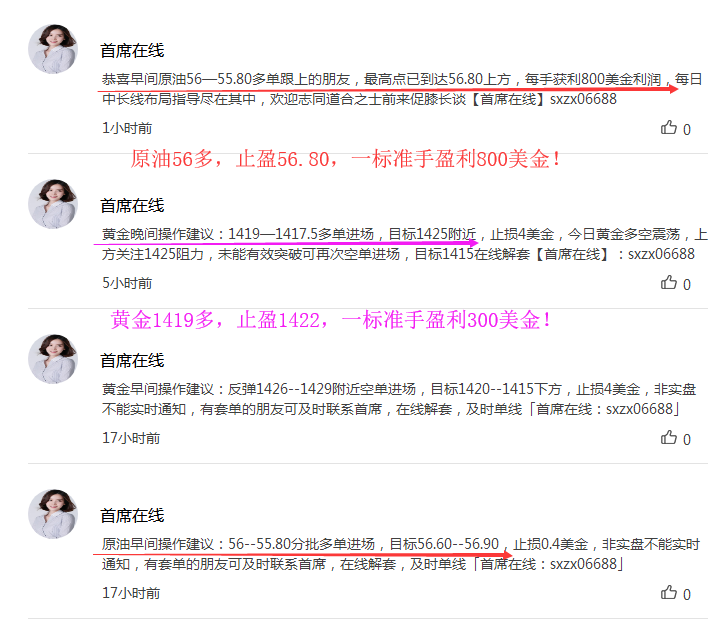
Task: Open 首席在线 username on the third post
Action: [x=132, y=361]
